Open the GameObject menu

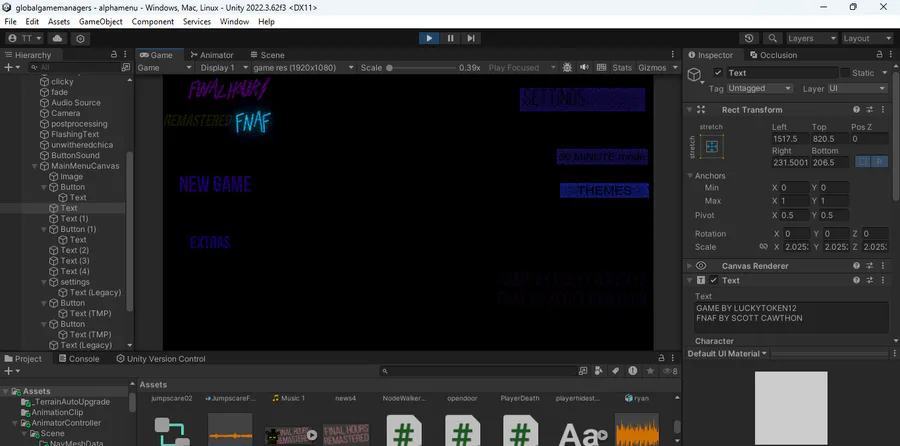click(x=100, y=22)
